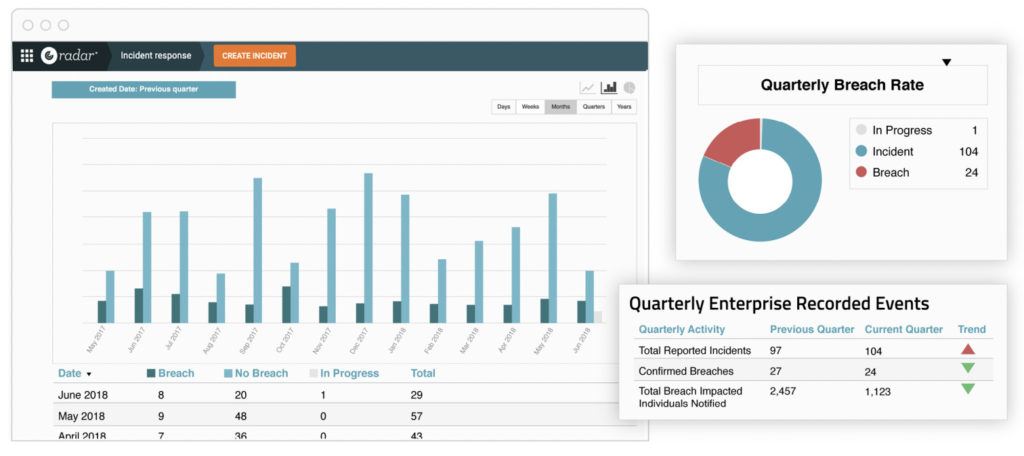Click the Radar logo
Viewport: 1024px width, 456px height.
68,56
